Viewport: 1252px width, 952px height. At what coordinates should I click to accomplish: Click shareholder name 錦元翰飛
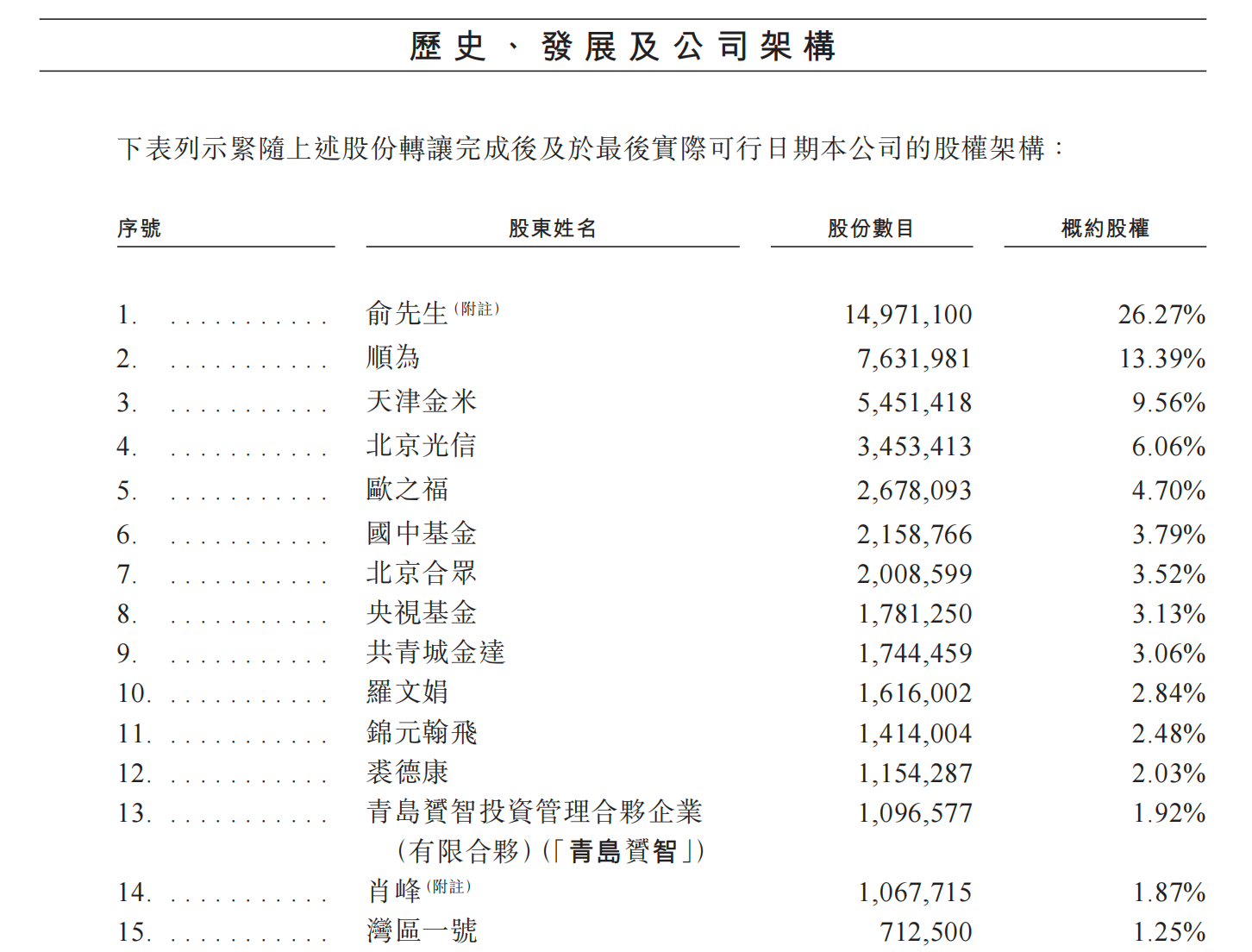tap(422, 733)
